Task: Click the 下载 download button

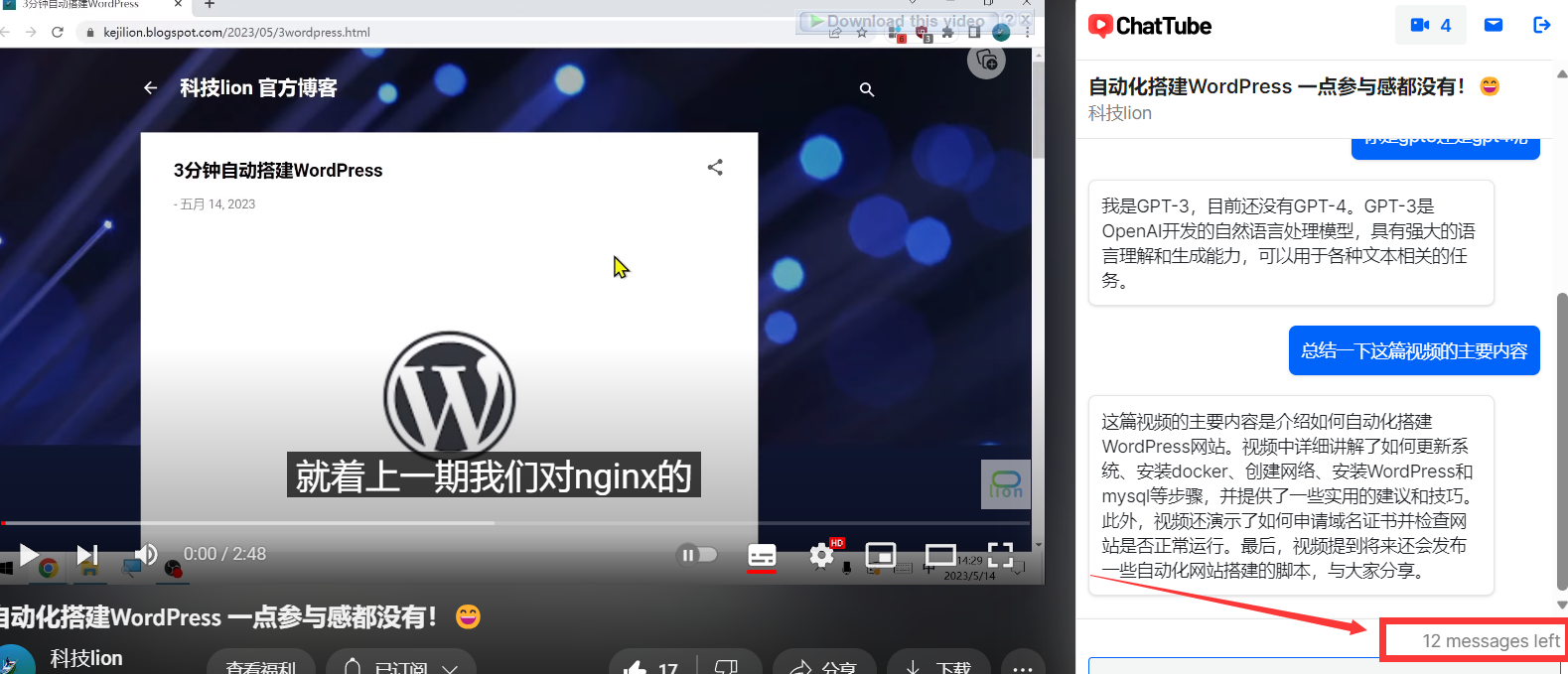Action: pos(938,667)
